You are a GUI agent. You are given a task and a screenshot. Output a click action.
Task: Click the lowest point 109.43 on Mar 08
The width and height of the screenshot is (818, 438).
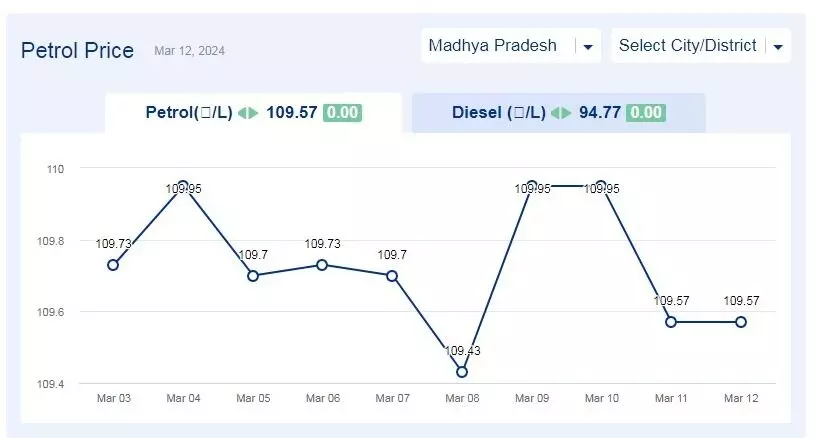click(x=462, y=372)
